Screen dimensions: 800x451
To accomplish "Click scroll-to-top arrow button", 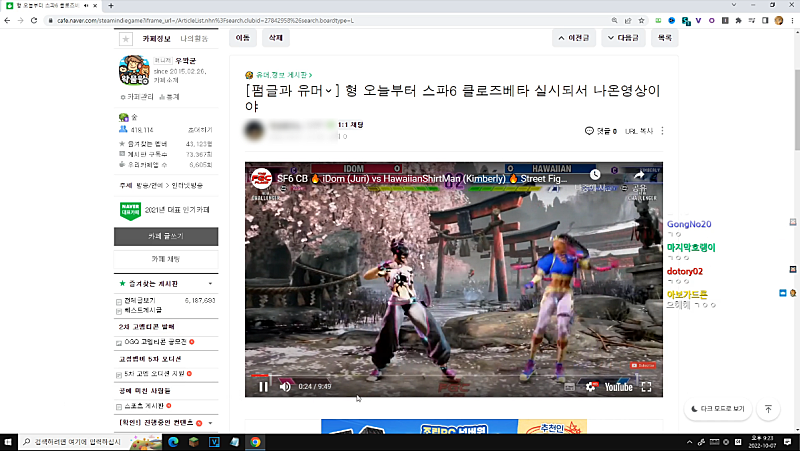I will 768,409.
